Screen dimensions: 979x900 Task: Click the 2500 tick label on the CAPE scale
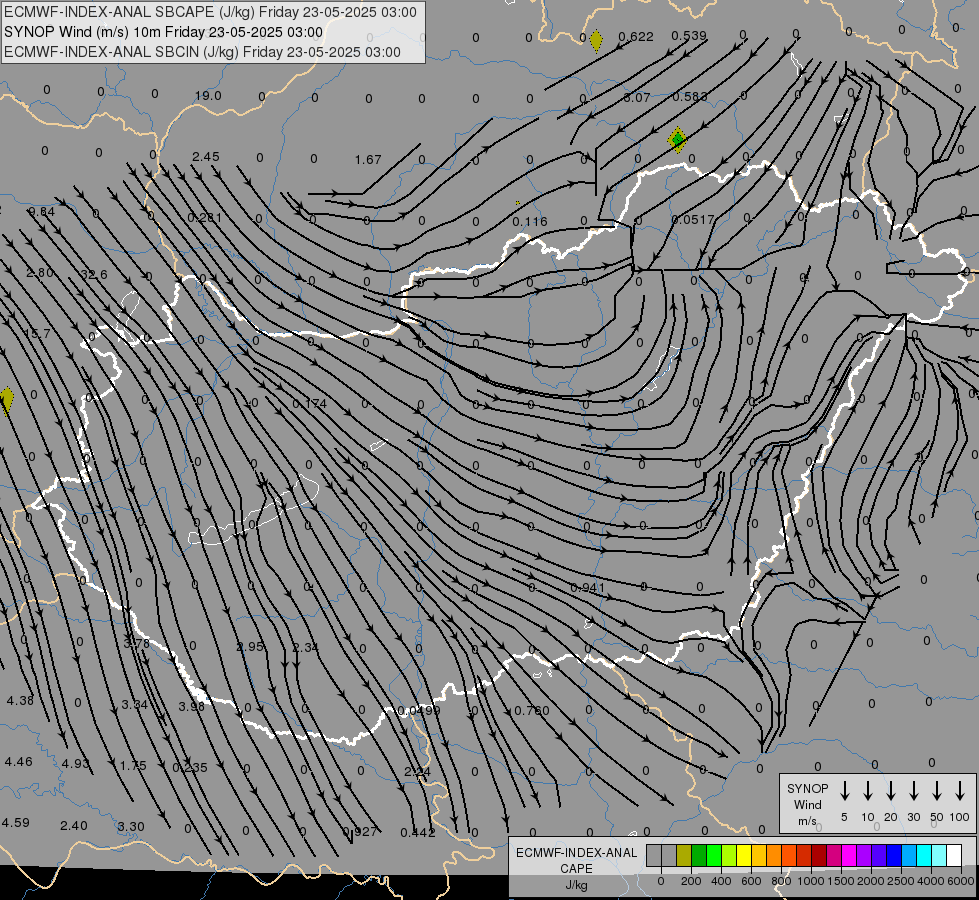pyautogui.click(x=901, y=881)
